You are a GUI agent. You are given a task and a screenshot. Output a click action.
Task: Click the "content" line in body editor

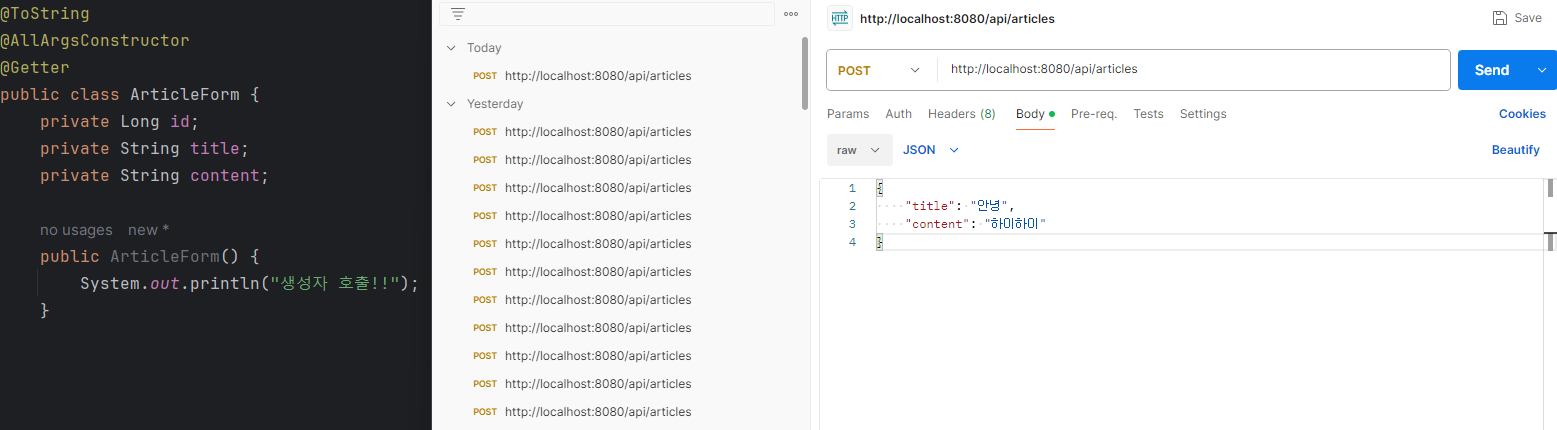tap(975, 224)
